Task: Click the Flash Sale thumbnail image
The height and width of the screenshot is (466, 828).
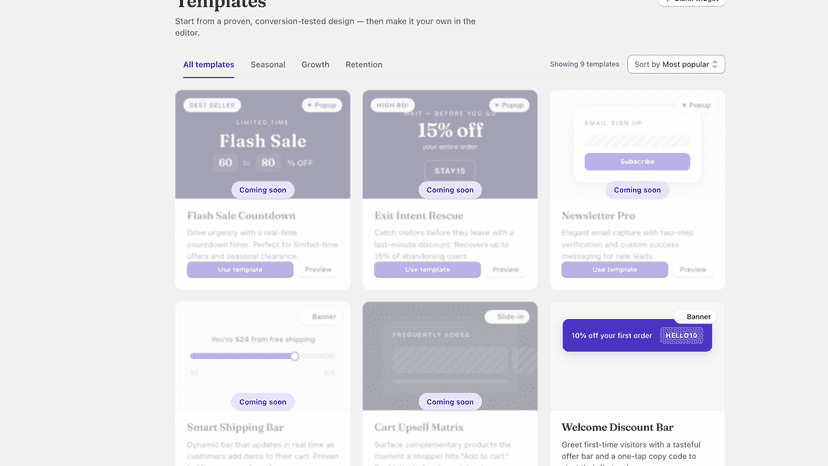Action: click(262, 144)
